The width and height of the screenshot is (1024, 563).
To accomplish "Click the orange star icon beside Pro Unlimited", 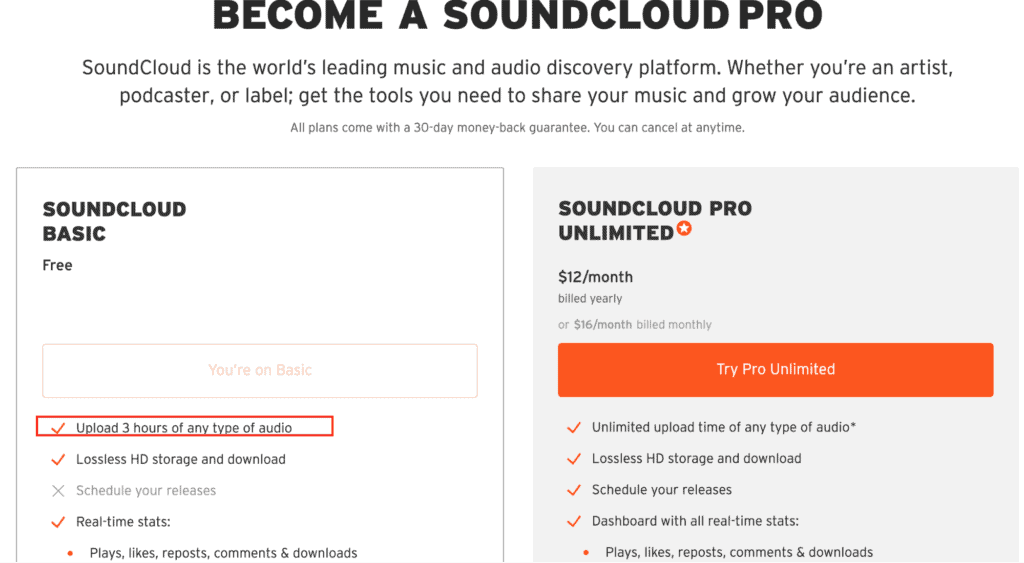I will coord(684,229).
